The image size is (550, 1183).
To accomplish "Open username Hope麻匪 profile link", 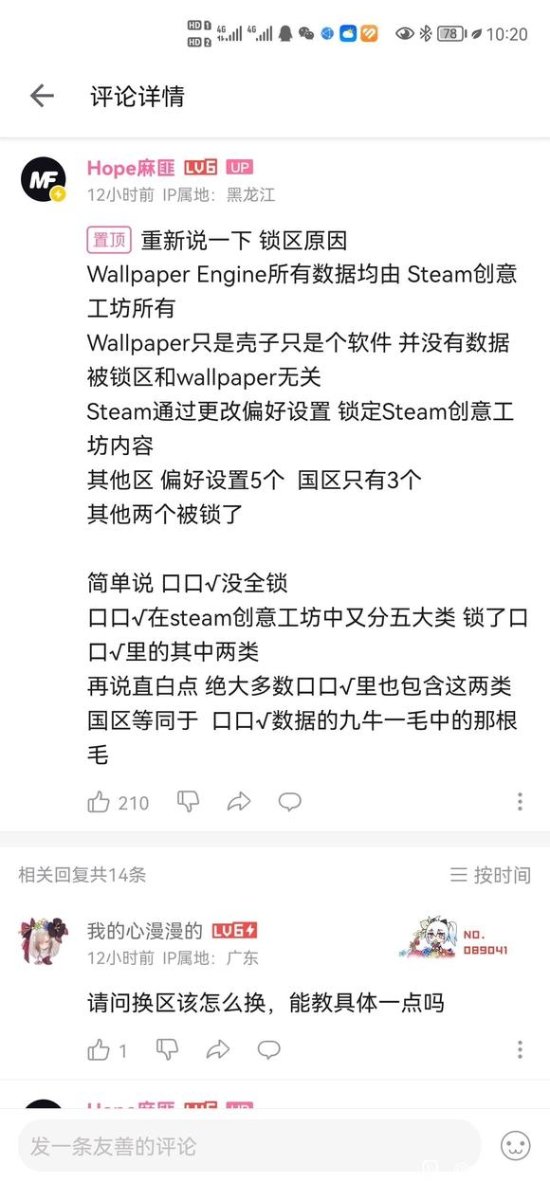I will 131,167.
